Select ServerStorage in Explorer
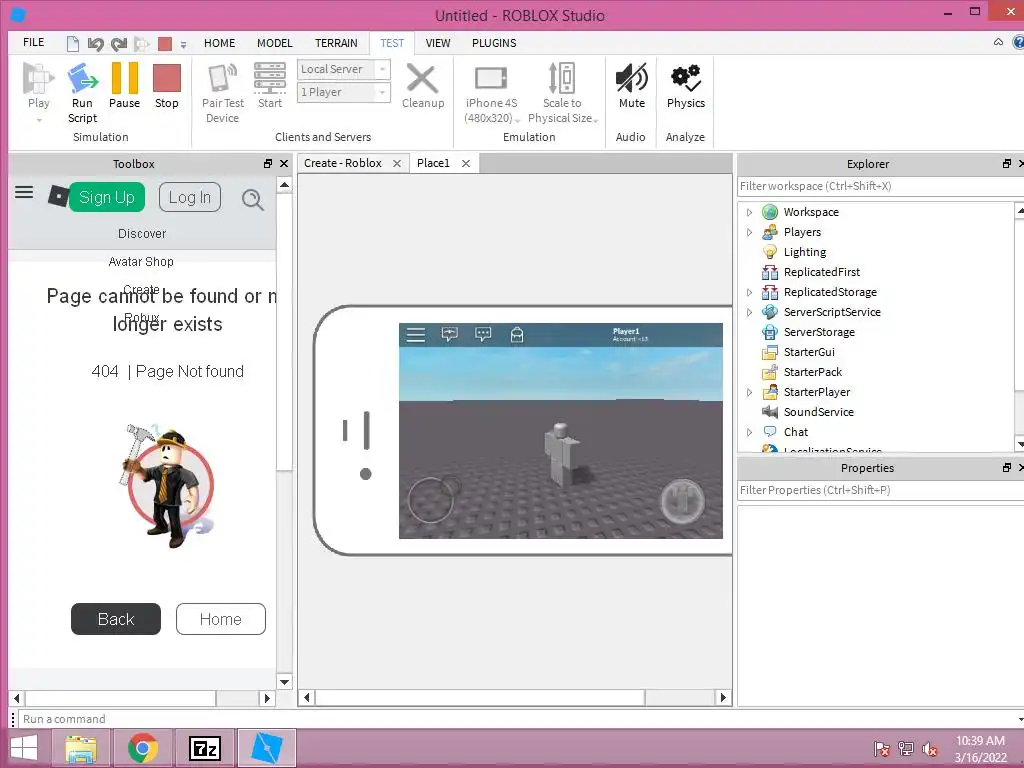The width and height of the screenshot is (1024, 768). coord(819,332)
